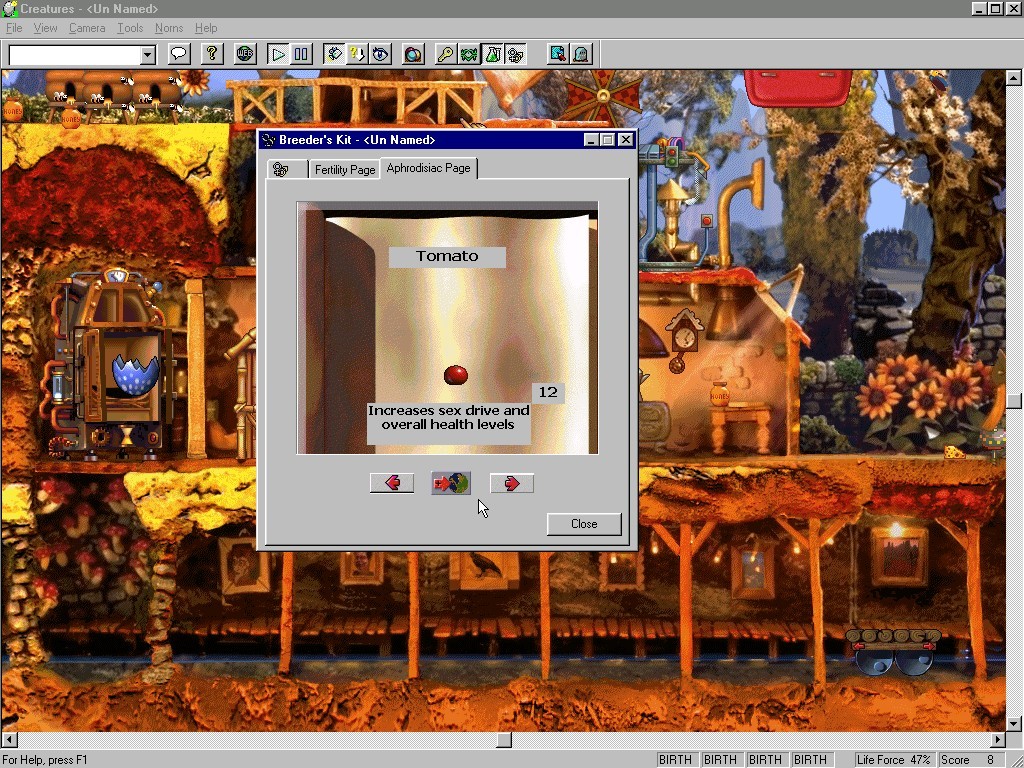
Task: Click the page number 12
Action: (x=548, y=392)
